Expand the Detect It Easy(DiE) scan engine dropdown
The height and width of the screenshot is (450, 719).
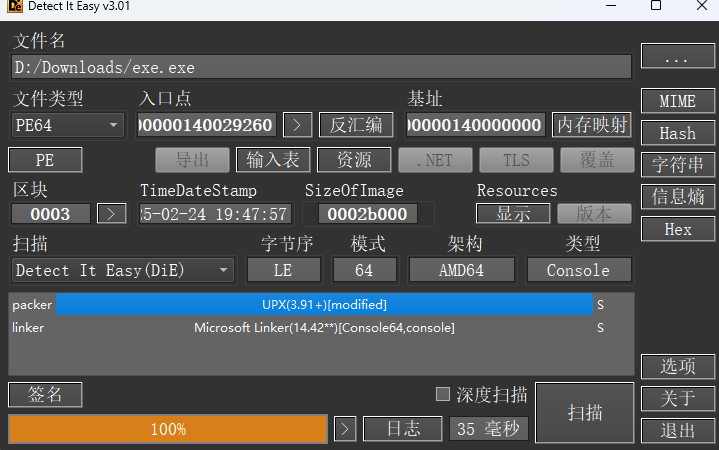(123, 270)
